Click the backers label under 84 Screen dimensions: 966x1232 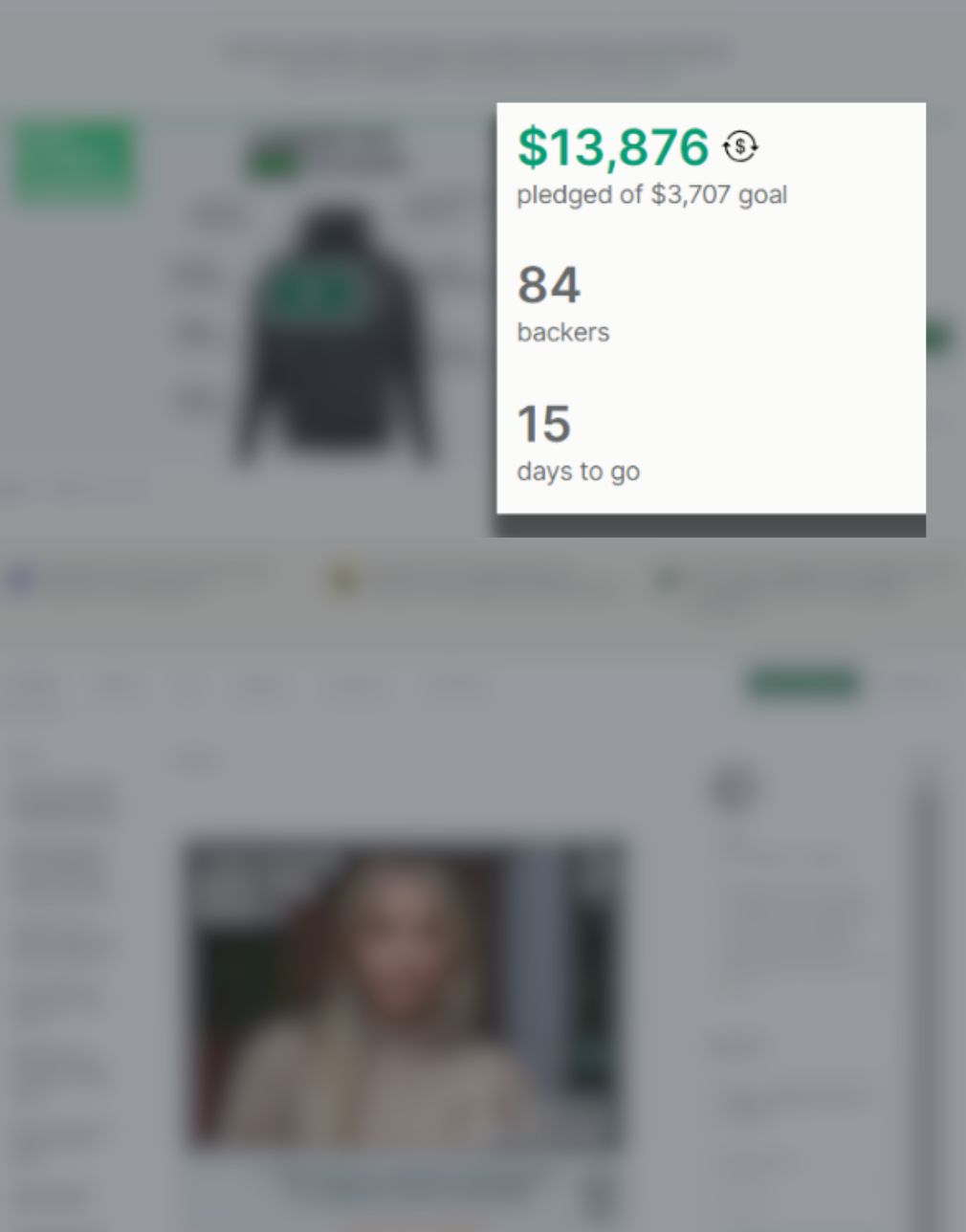coord(563,333)
